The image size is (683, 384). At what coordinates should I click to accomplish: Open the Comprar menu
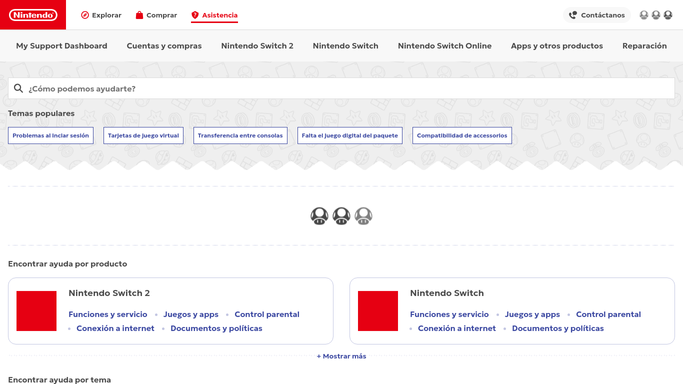point(156,15)
